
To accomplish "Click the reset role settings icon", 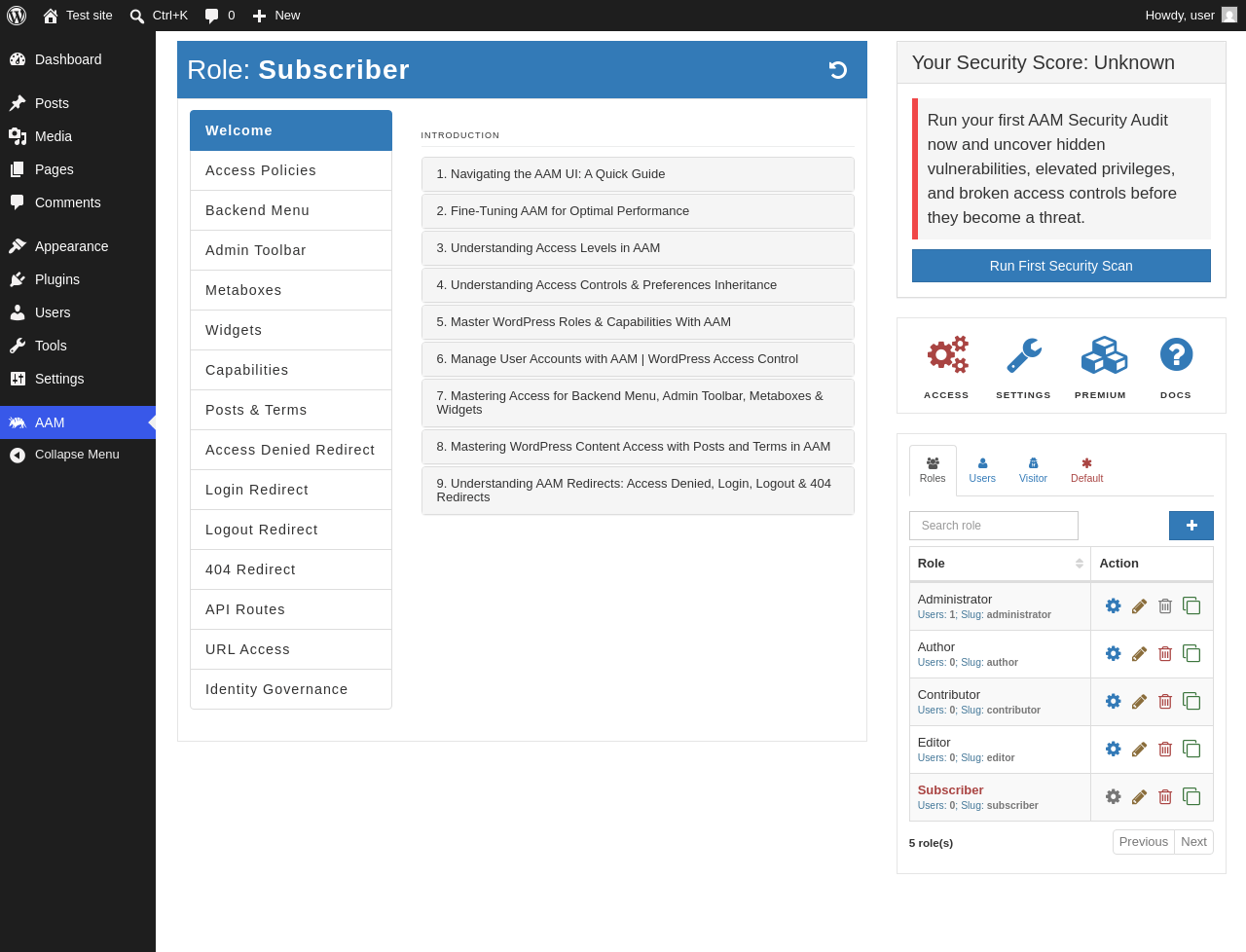I will [837, 70].
